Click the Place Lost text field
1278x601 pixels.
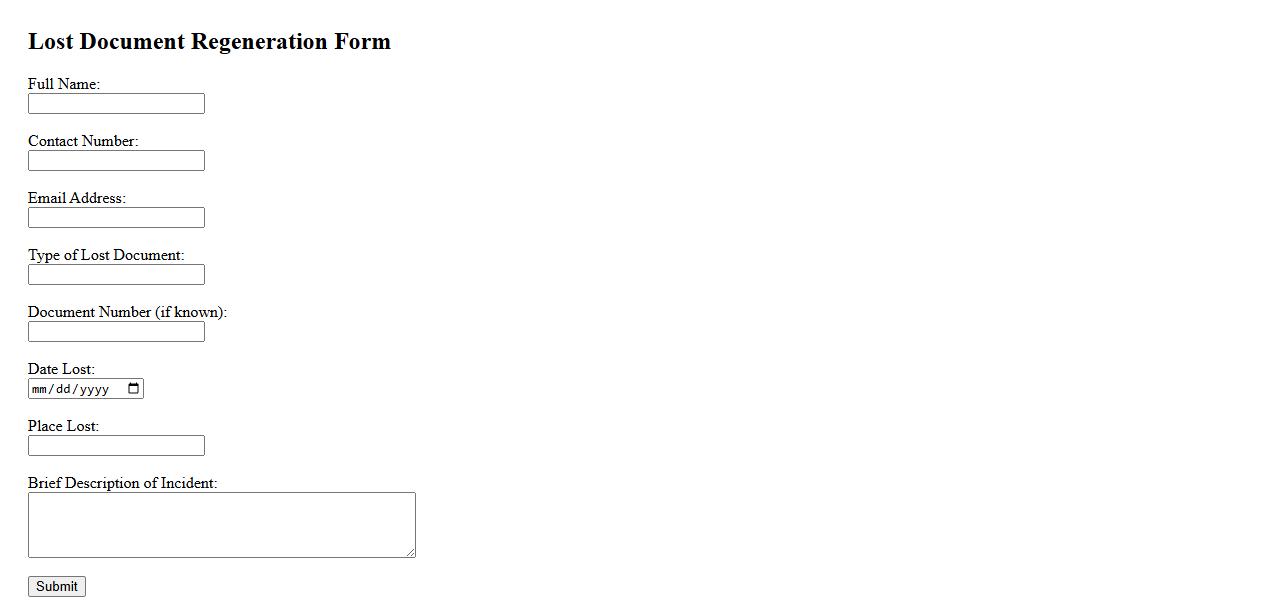point(116,446)
